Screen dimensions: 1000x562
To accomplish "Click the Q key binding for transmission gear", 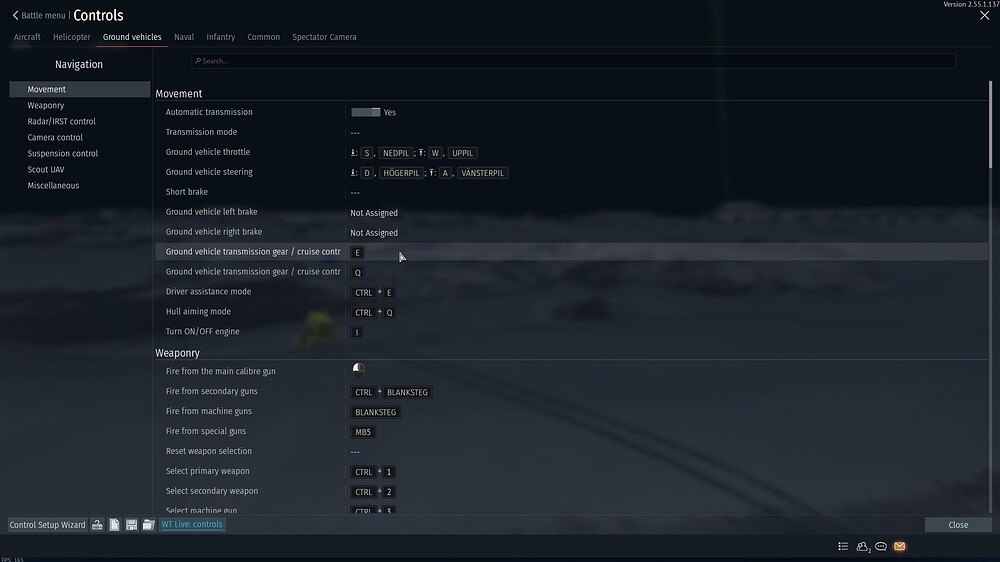I will point(357,272).
